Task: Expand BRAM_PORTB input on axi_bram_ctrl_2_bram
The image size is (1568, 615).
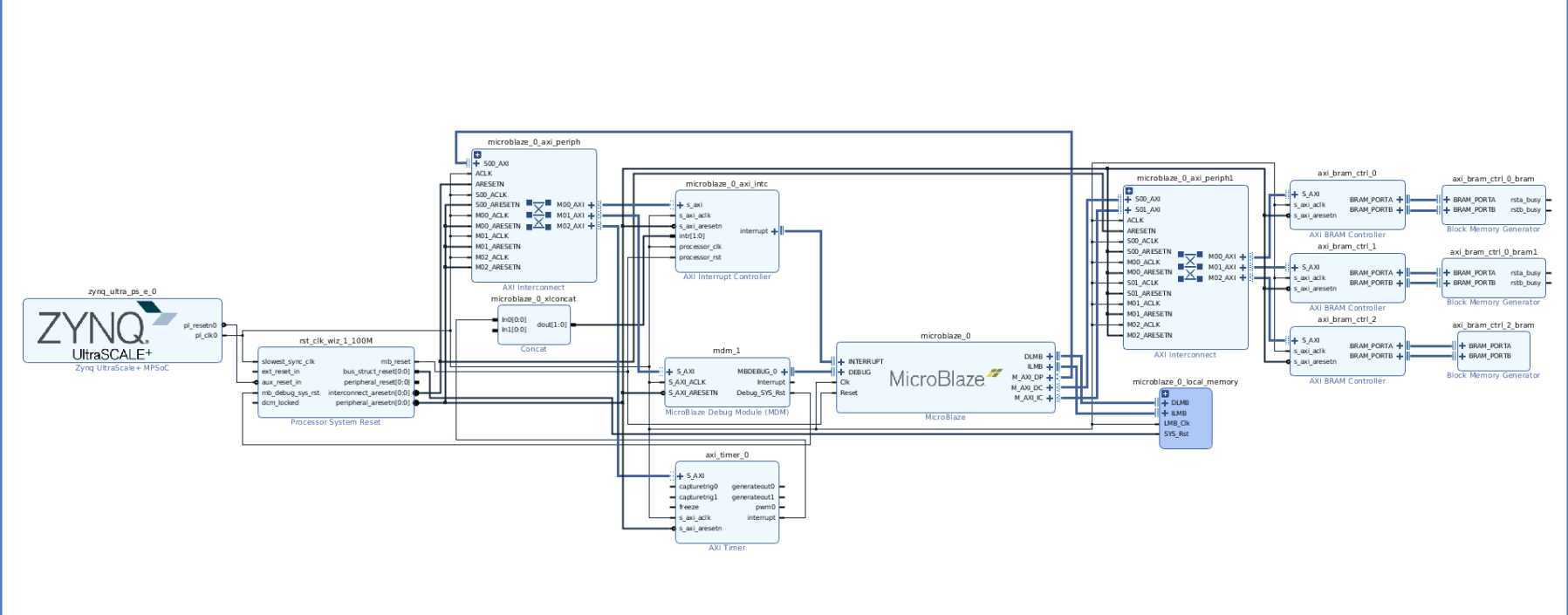Action: pyautogui.click(x=1462, y=357)
